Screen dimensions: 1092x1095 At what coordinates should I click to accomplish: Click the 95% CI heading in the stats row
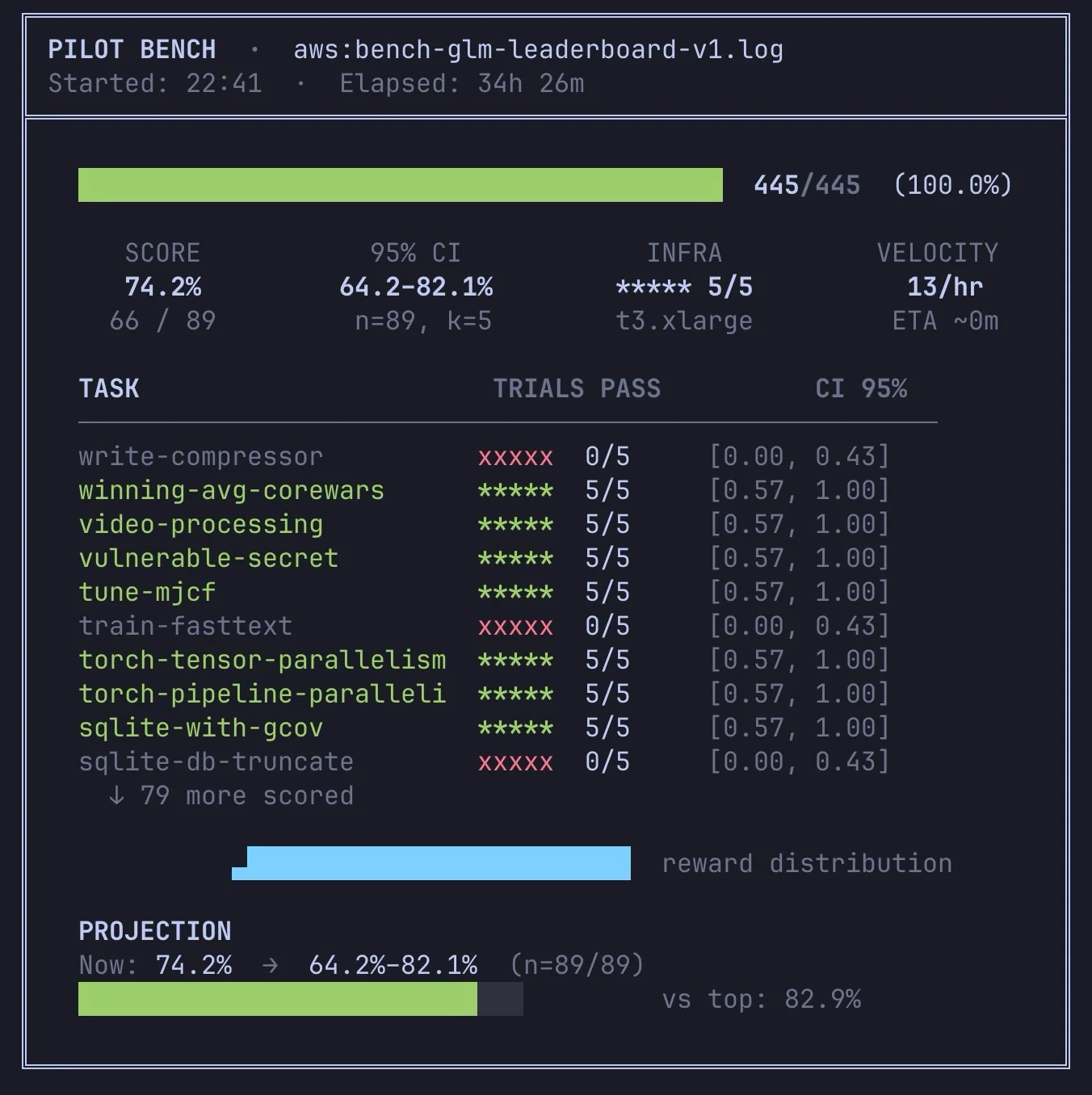[x=415, y=253]
